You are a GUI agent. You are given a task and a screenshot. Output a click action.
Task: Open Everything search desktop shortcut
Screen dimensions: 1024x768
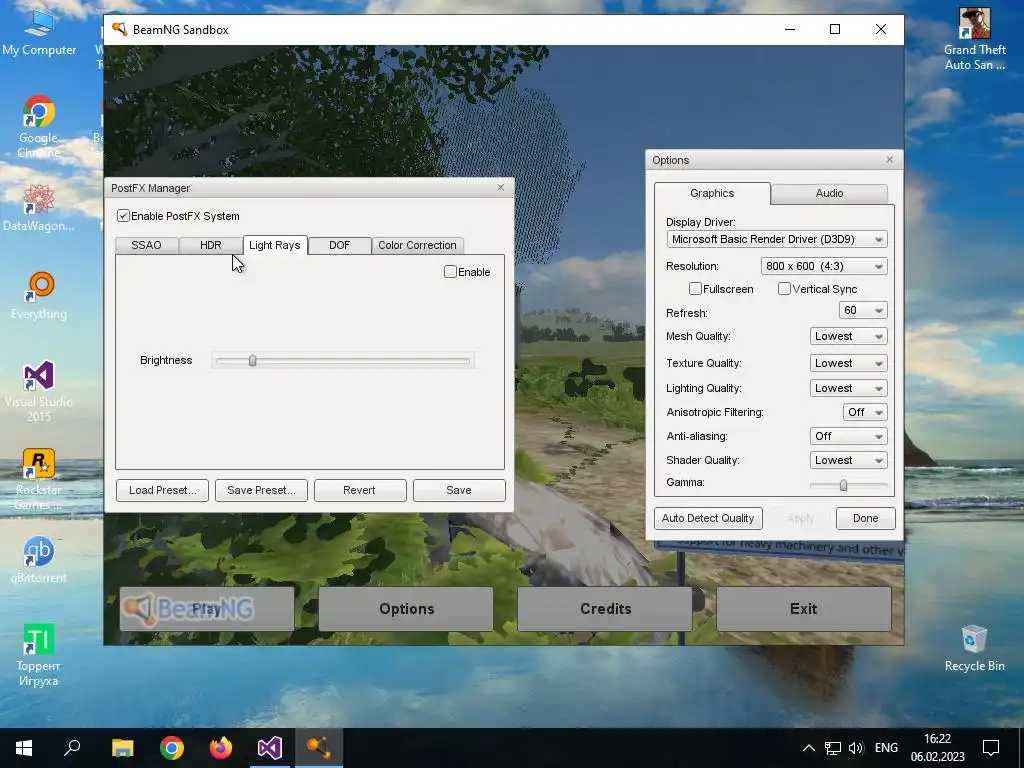[39, 296]
